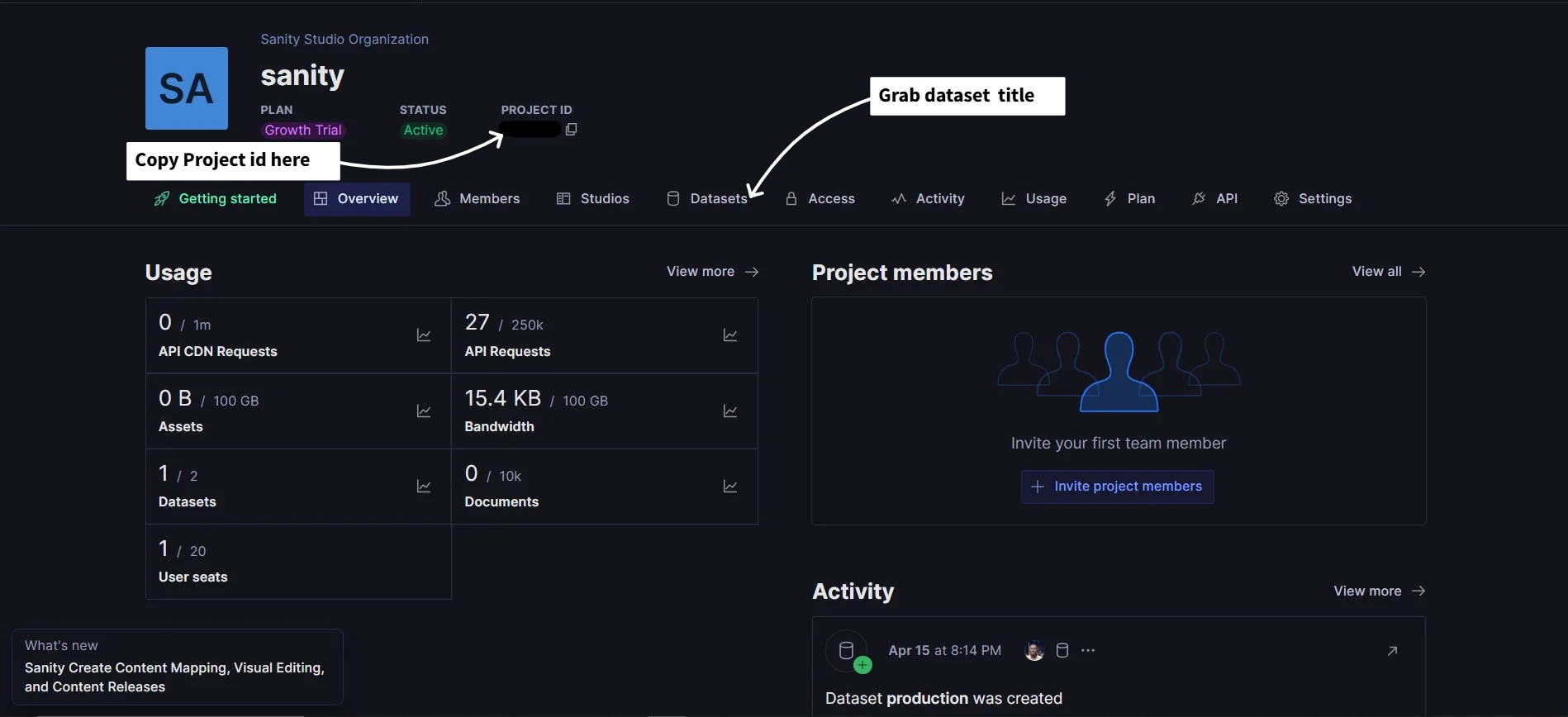1568x717 pixels.
Task: Click the SA project avatar
Action: click(187, 88)
